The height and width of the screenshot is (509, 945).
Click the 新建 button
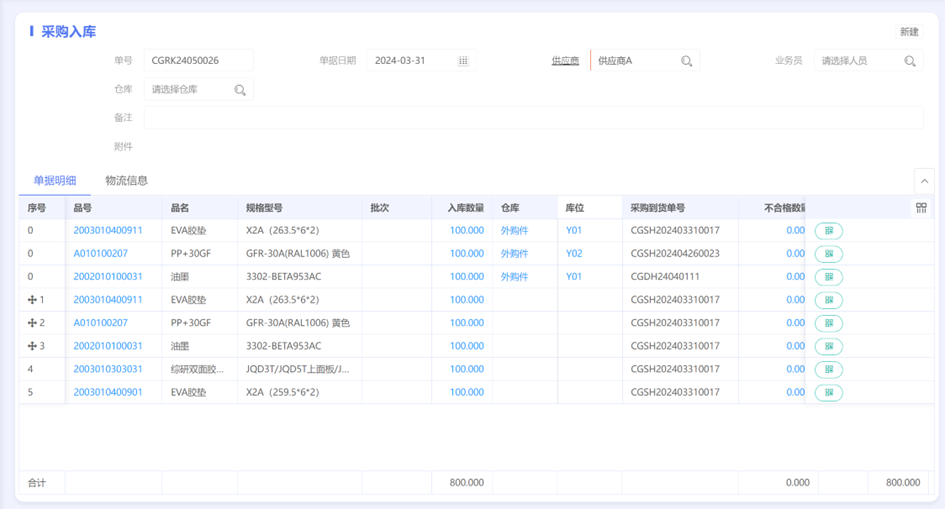click(x=909, y=32)
